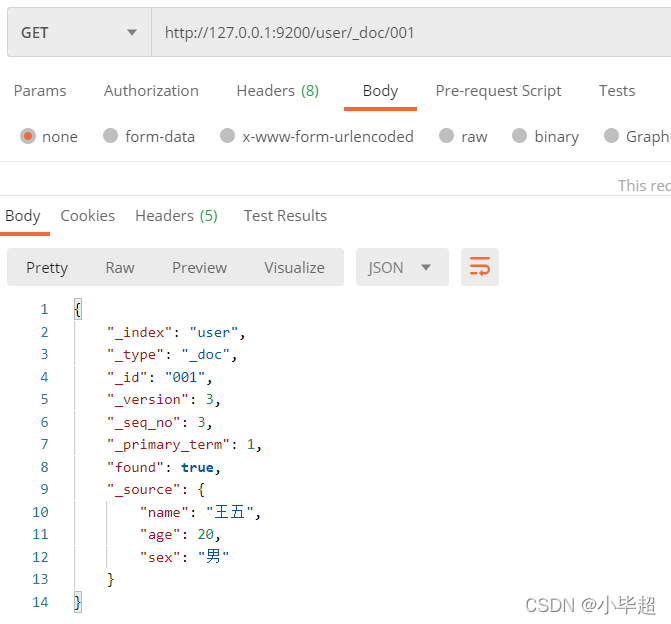Image resolution: width=671 pixels, height=624 pixels.
Task: Select the GraphQL radio option
Action: pos(612,136)
